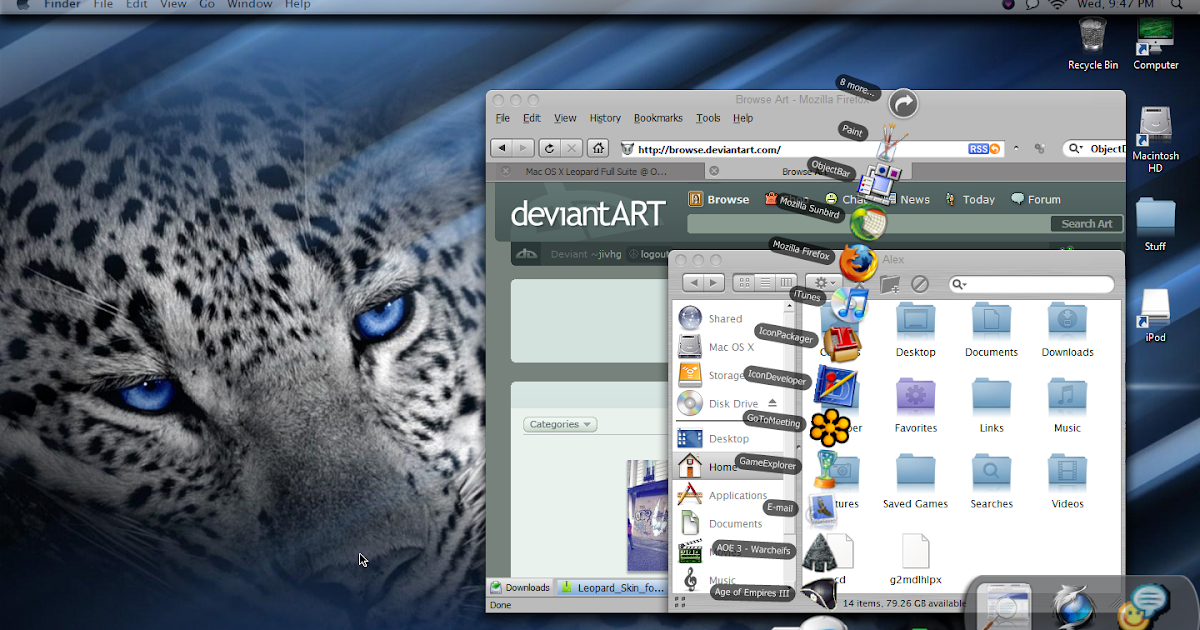1200x630 pixels.
Task: Open Firefox History menu
Action: click(605, 118)
